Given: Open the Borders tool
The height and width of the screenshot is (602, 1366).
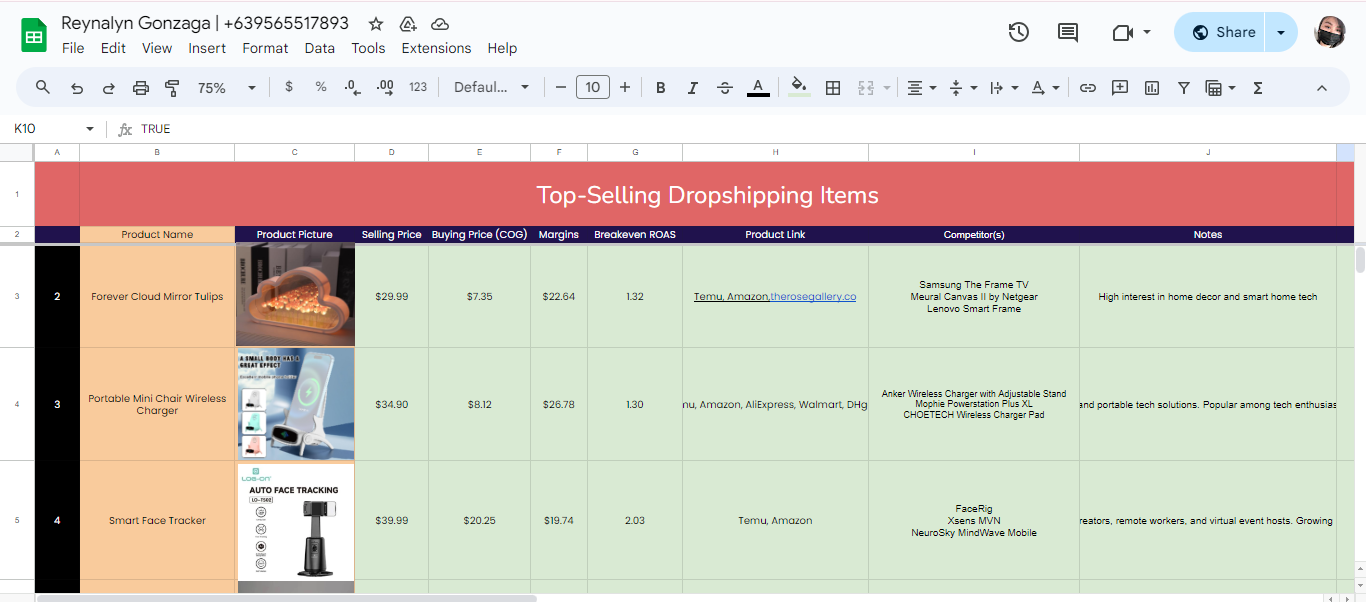Looking at the screenshot, I should tap(832, 88).
